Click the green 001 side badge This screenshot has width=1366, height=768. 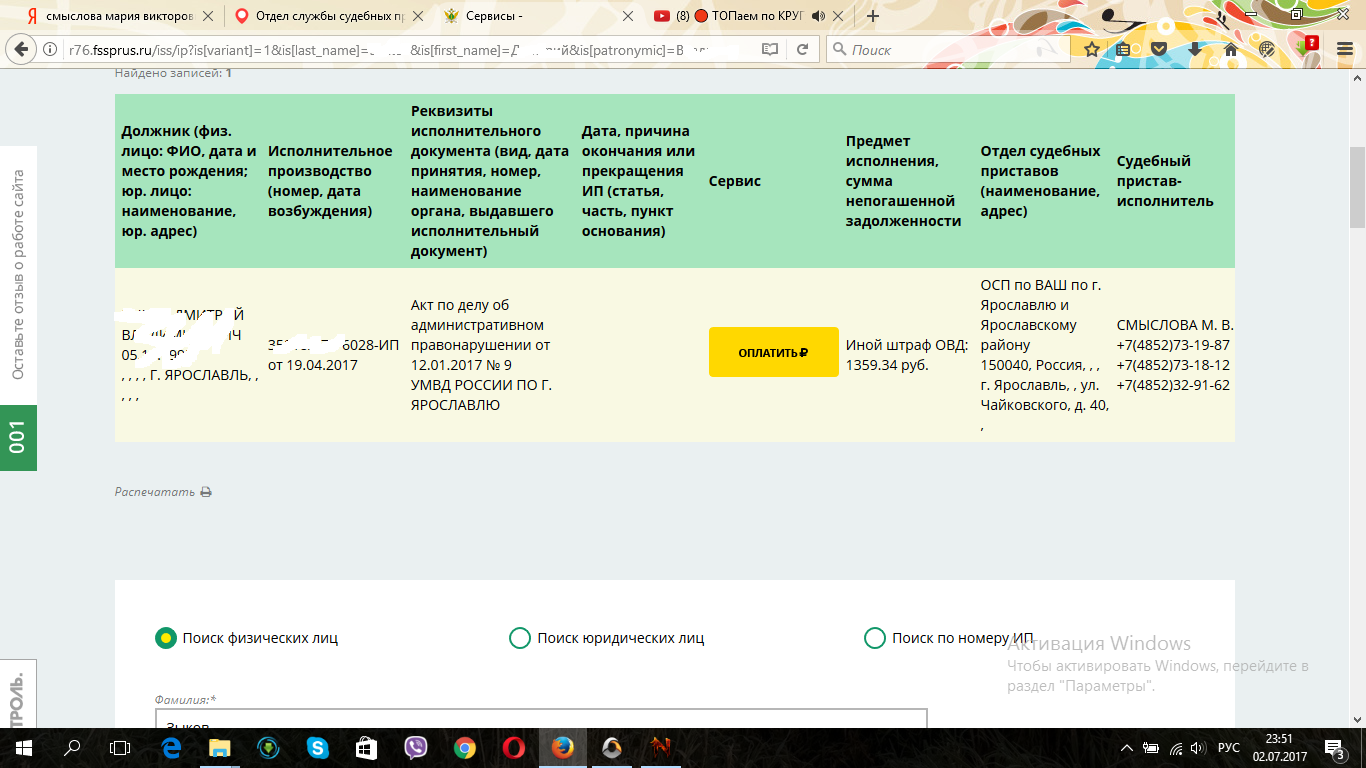(x=18, y=437)
